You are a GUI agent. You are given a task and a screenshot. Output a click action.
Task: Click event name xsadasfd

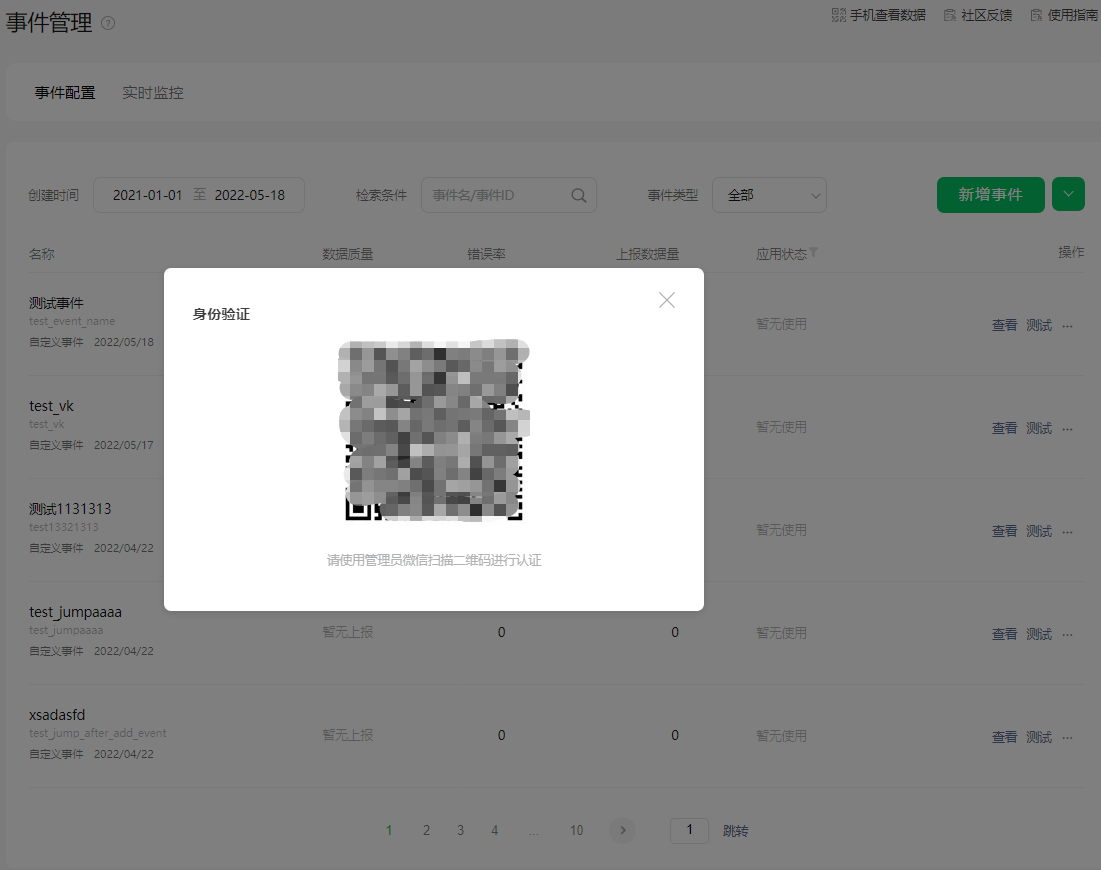[x=57, y=715]
